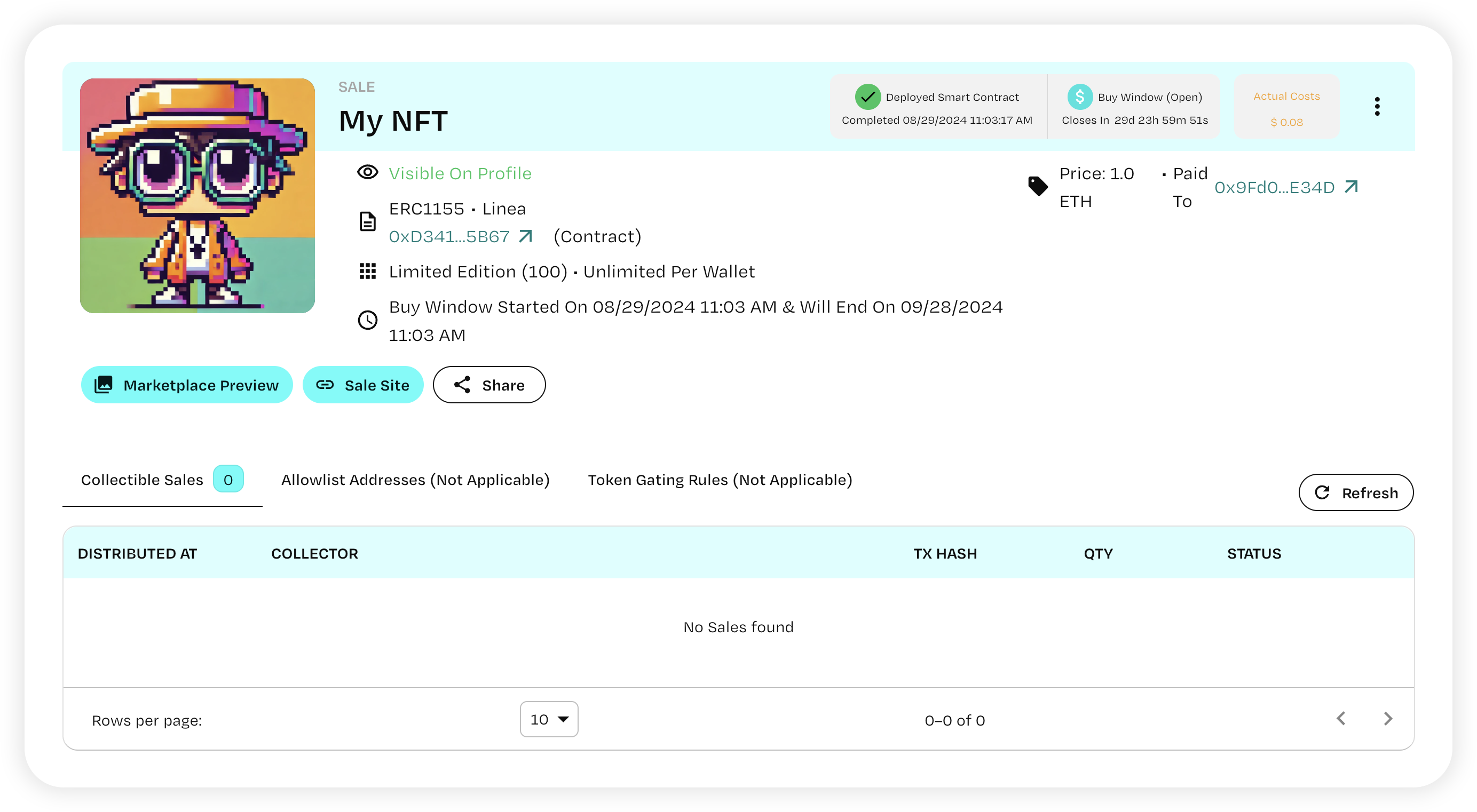Click the three-dot overflow menu icon
Viewport: 1477px width, 812px height.
pyautogui.click(x=1378, y=106)
